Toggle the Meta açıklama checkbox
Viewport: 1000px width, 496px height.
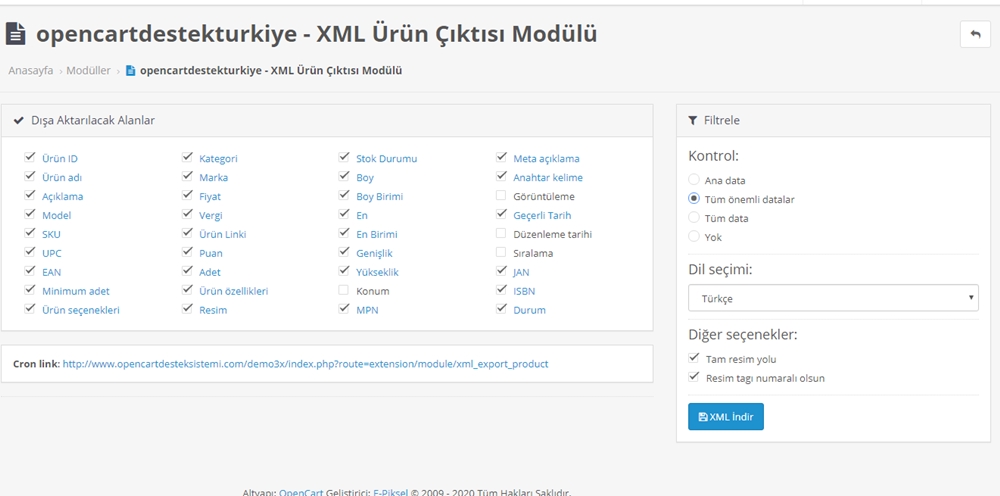tap(501, 157)
